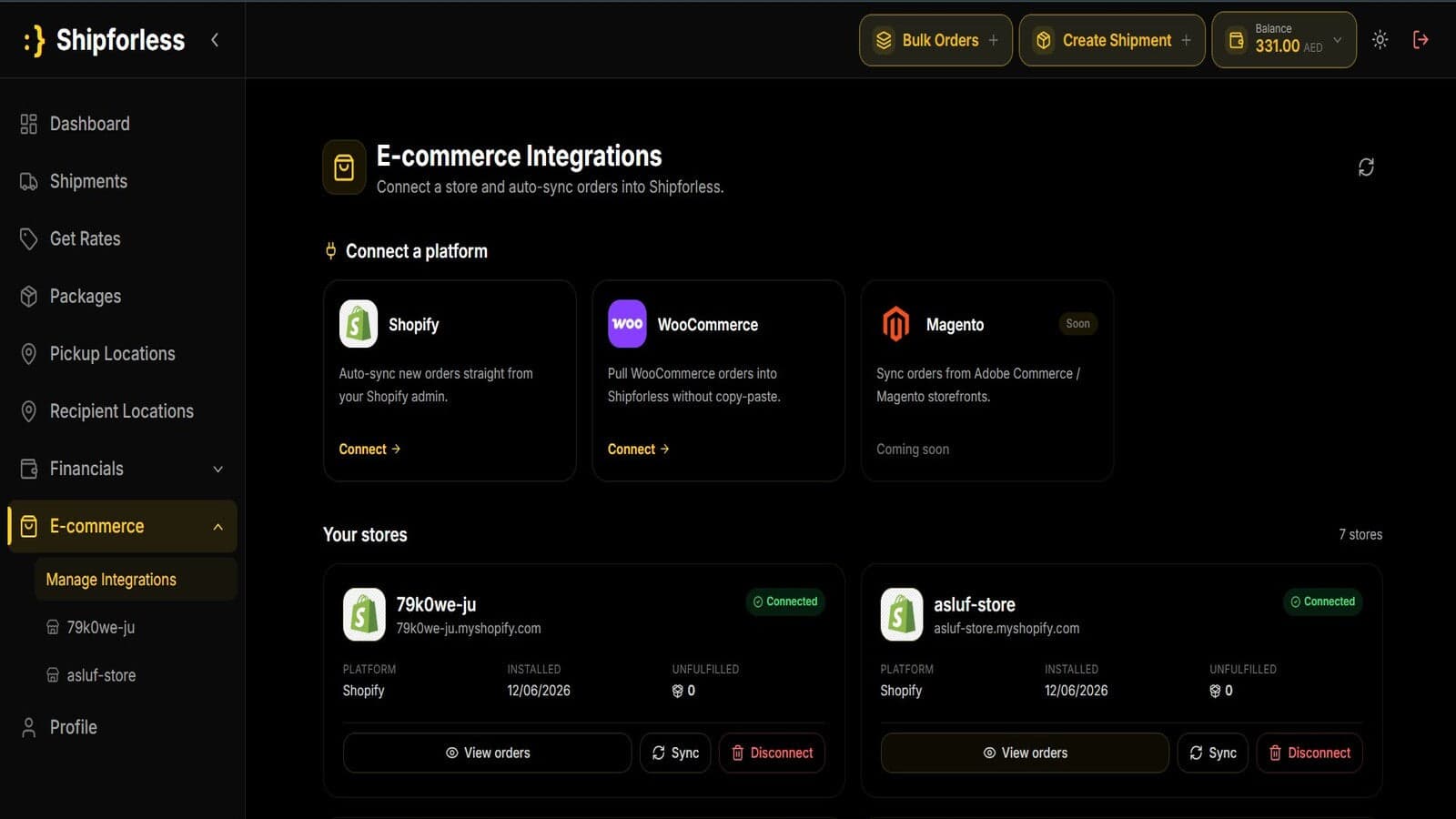Viewport: 1456px width, 819px height.
Task: Click Coming soon text on Magento card
Action: [913, 449]
